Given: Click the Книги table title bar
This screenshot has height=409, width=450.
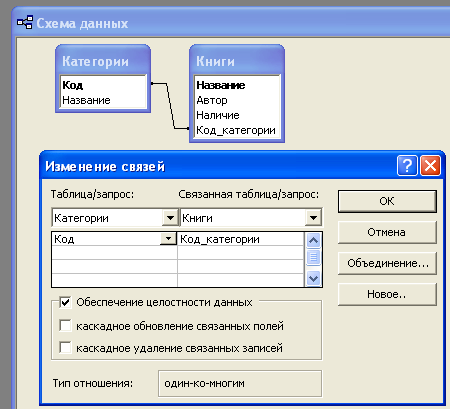Looking at the screenshot, I should tap(237, 61).
